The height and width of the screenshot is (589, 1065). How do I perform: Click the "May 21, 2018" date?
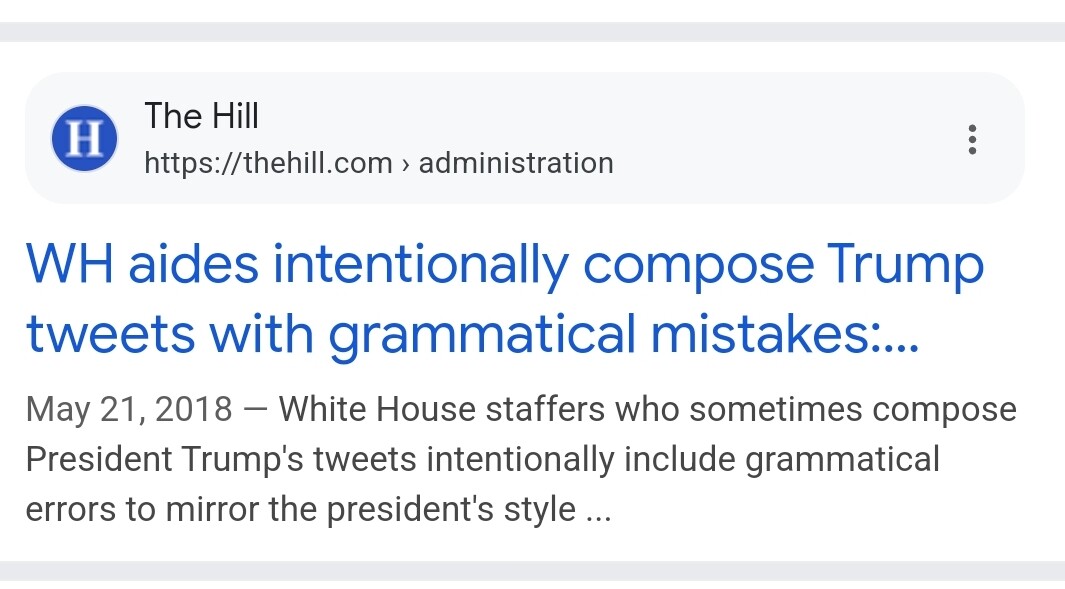point(129,409)
